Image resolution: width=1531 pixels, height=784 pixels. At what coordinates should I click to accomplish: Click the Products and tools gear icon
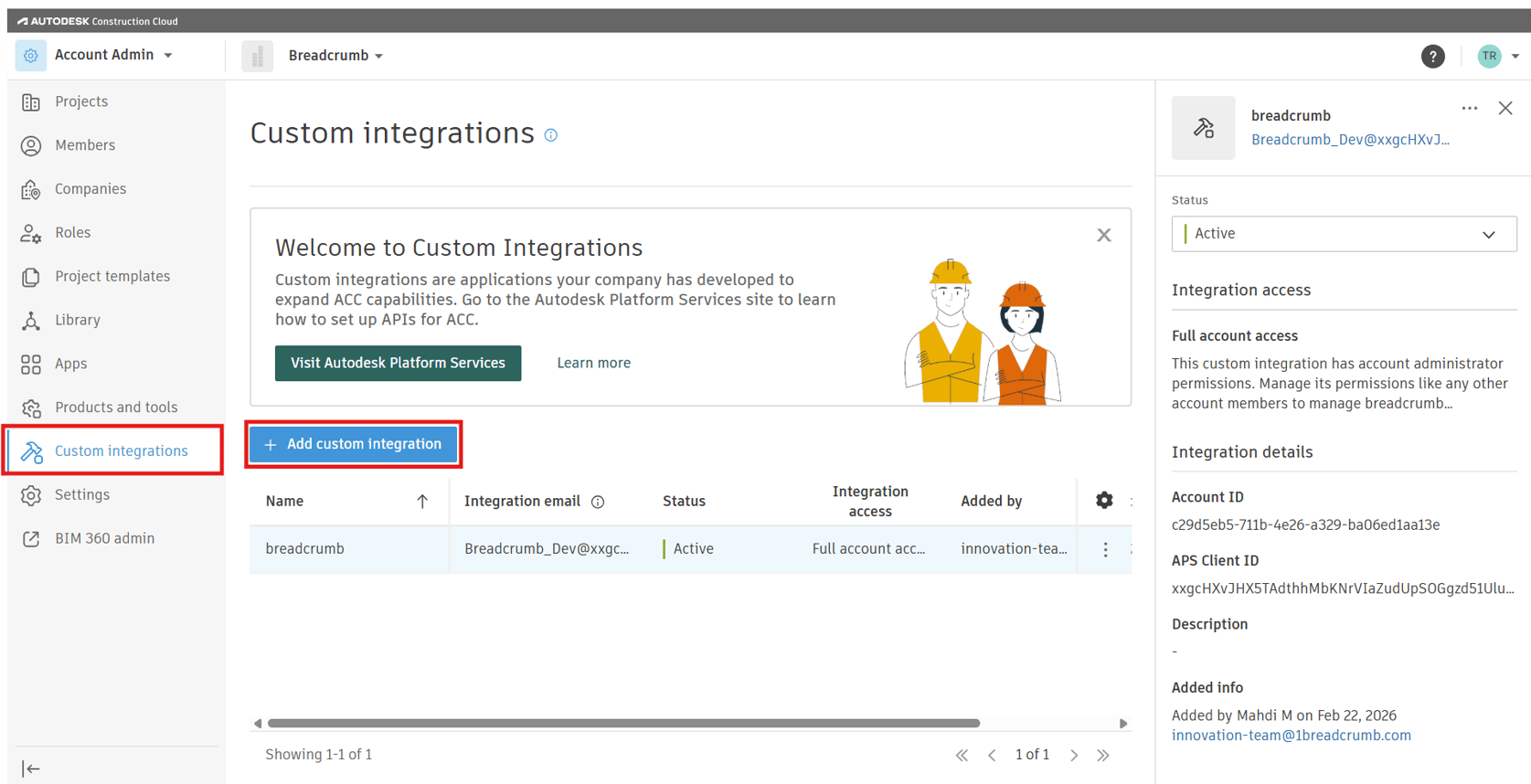(31, 408)
